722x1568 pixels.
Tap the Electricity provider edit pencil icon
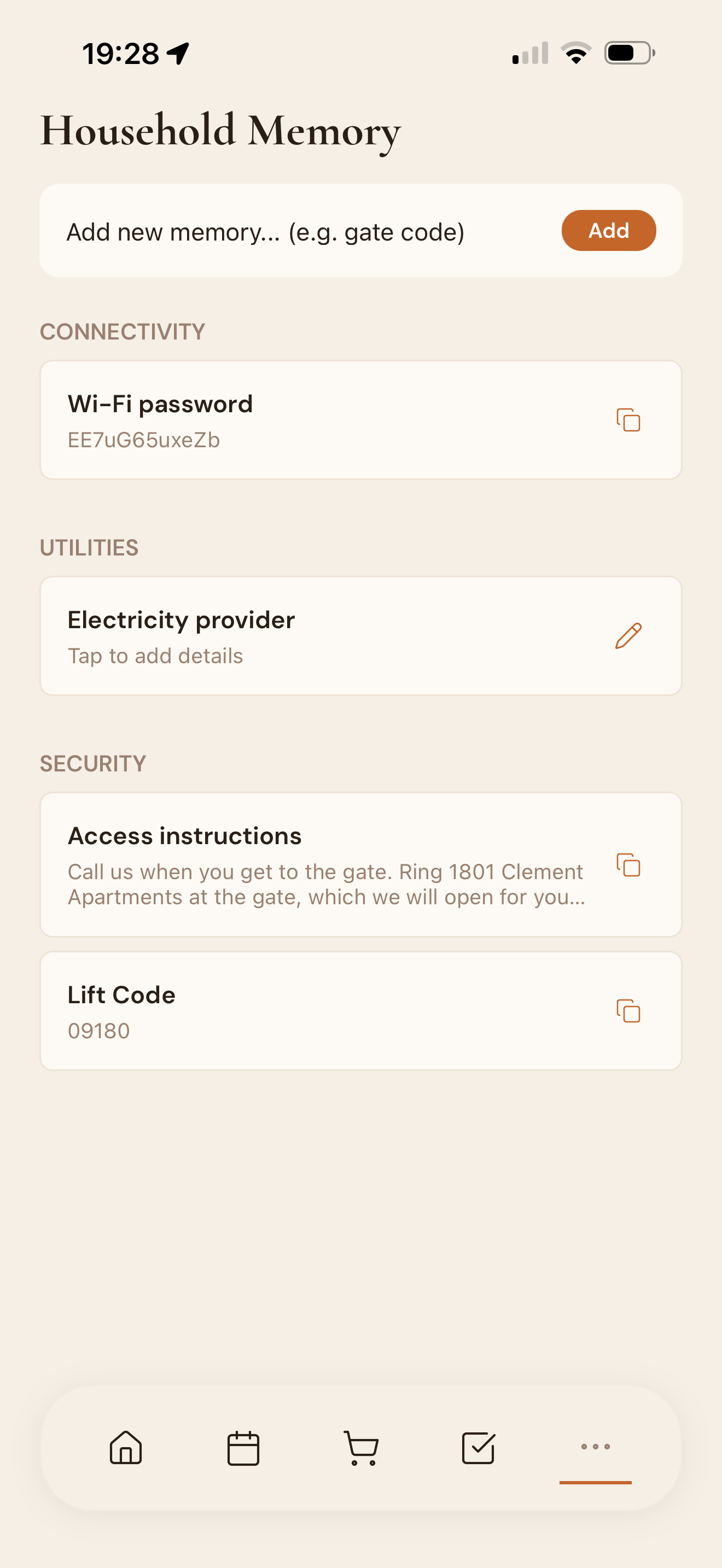click(x=628, y=635)
